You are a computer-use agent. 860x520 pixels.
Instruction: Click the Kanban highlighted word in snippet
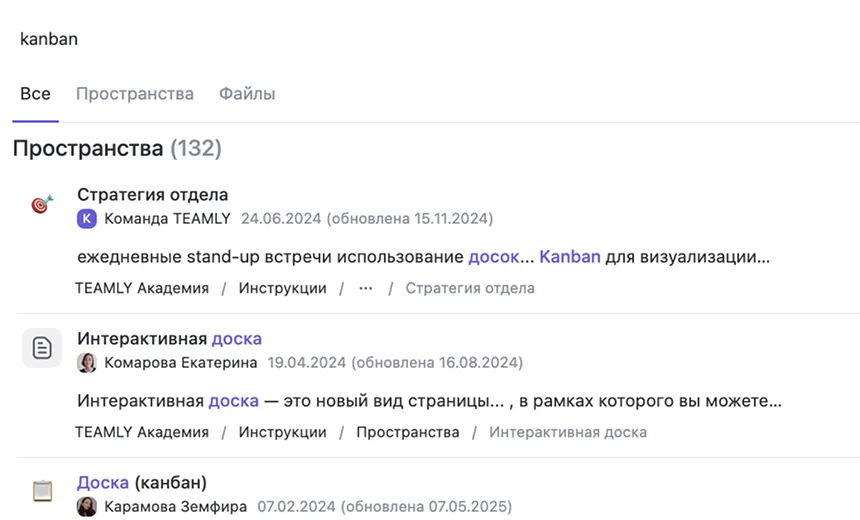coord(570,257)
